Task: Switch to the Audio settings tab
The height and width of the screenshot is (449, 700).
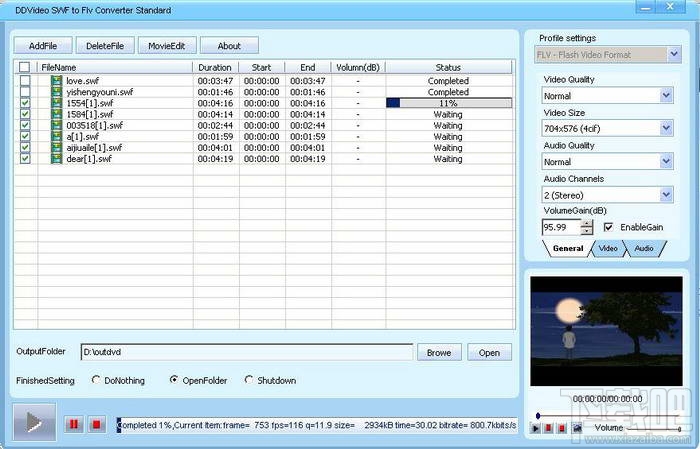Action: pyautogui.click(x=644, y=249)
